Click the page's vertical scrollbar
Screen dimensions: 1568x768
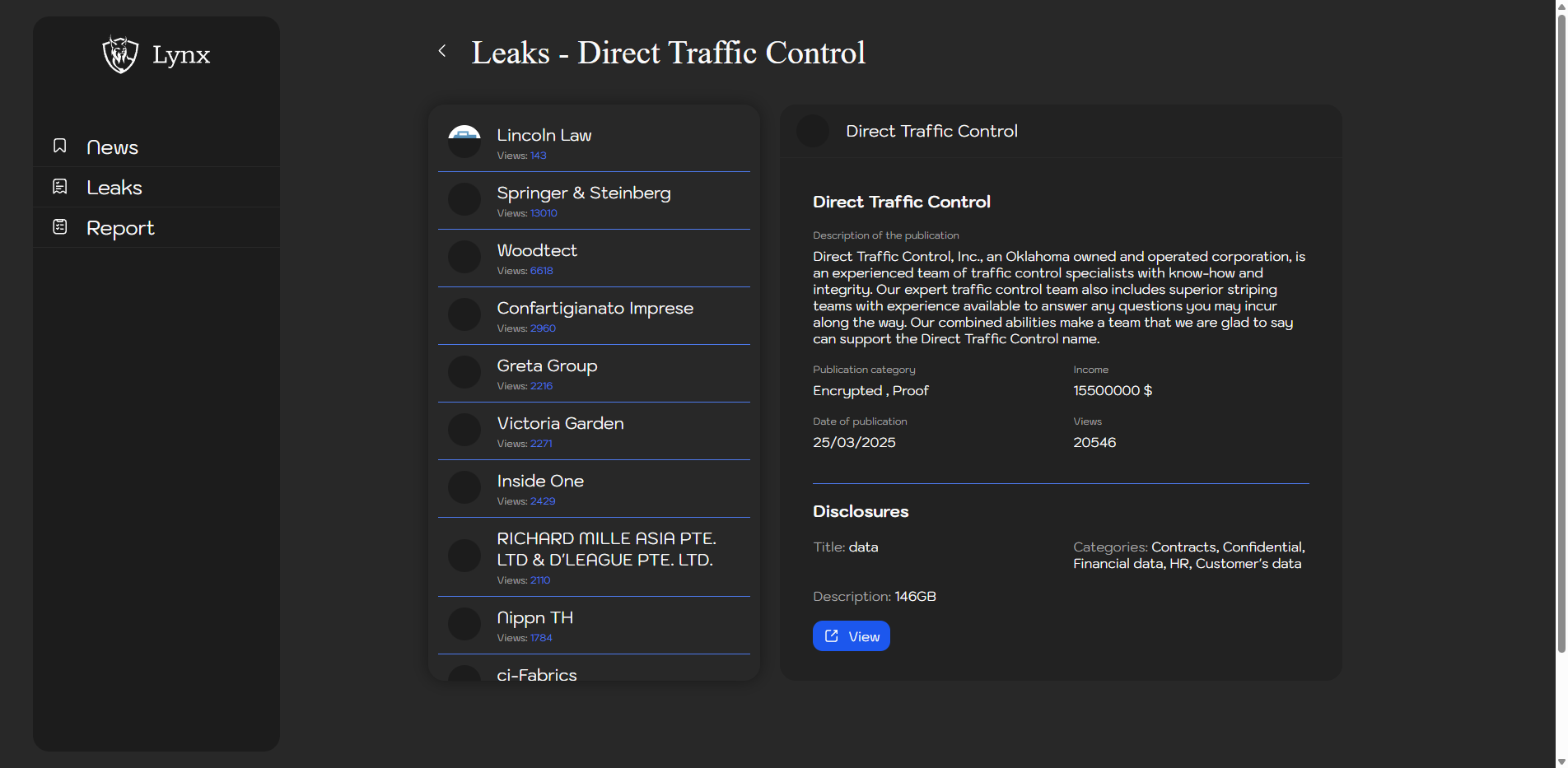click(x=1561, y=329)
